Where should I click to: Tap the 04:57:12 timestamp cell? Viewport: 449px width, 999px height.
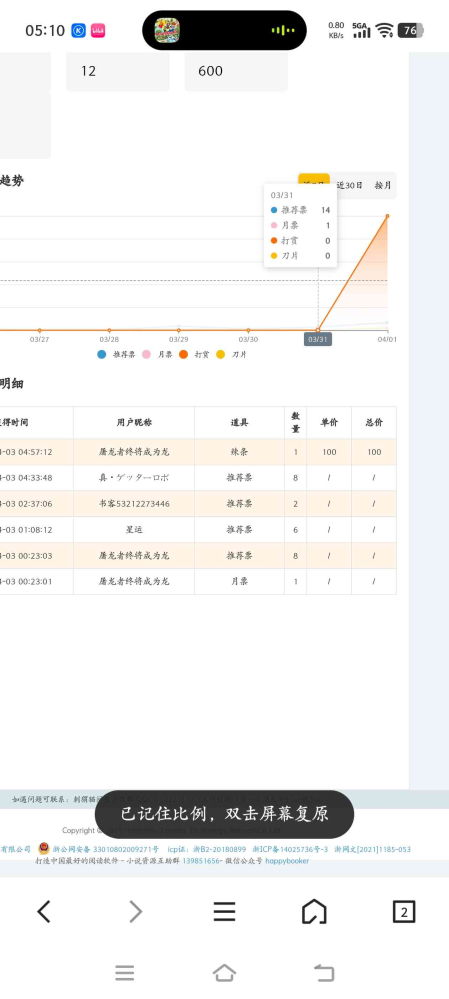click(36, 452)
